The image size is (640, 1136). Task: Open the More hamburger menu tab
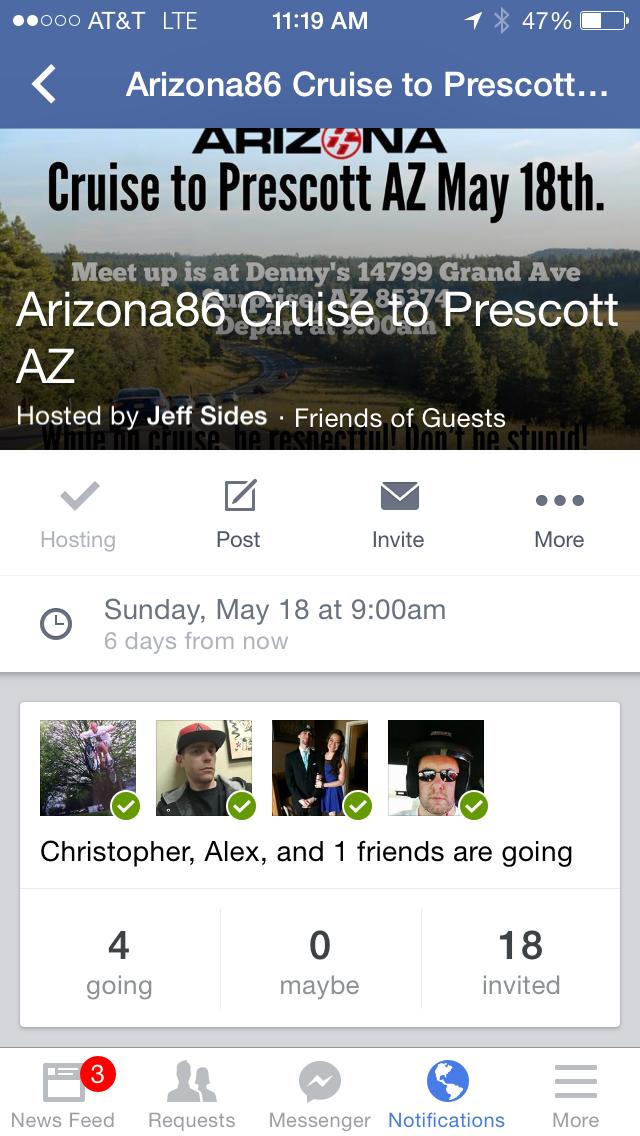point(575,1093)
